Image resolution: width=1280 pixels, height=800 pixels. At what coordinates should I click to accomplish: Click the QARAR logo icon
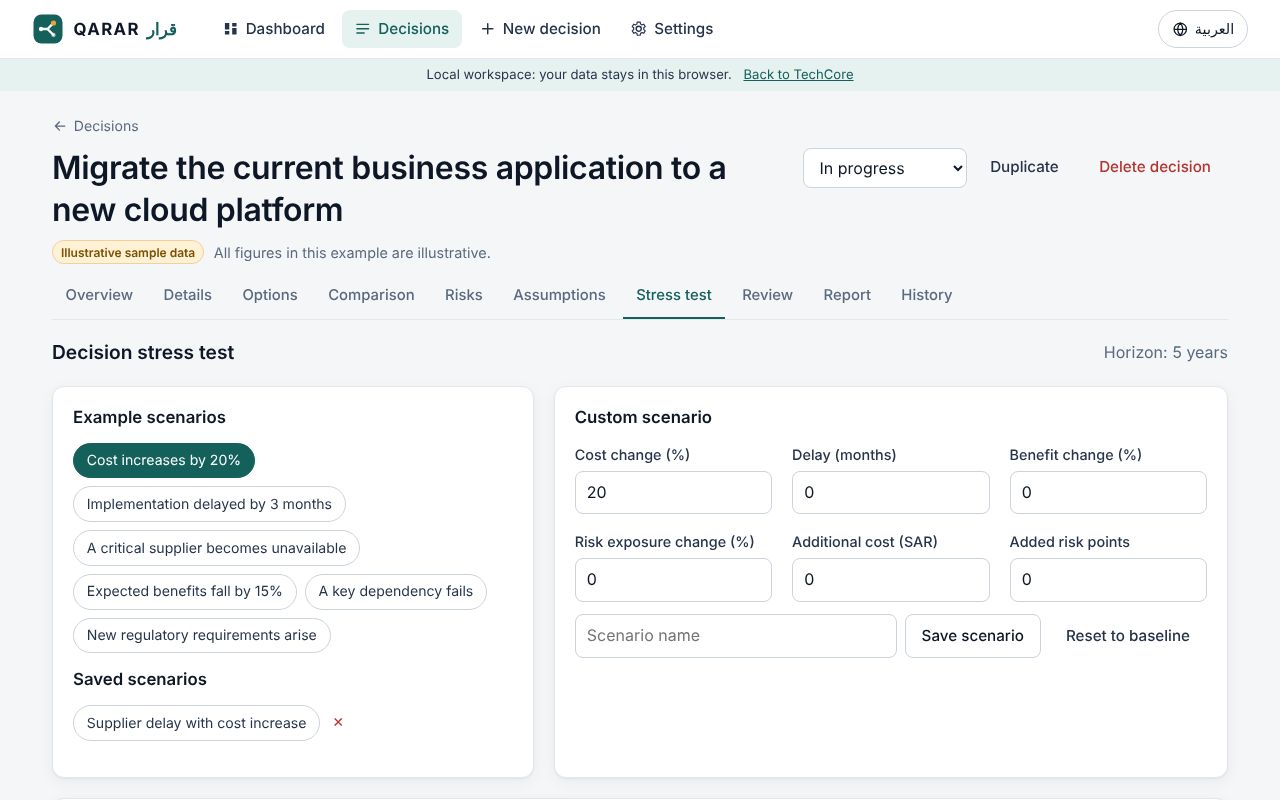click(x=48, y=29)
